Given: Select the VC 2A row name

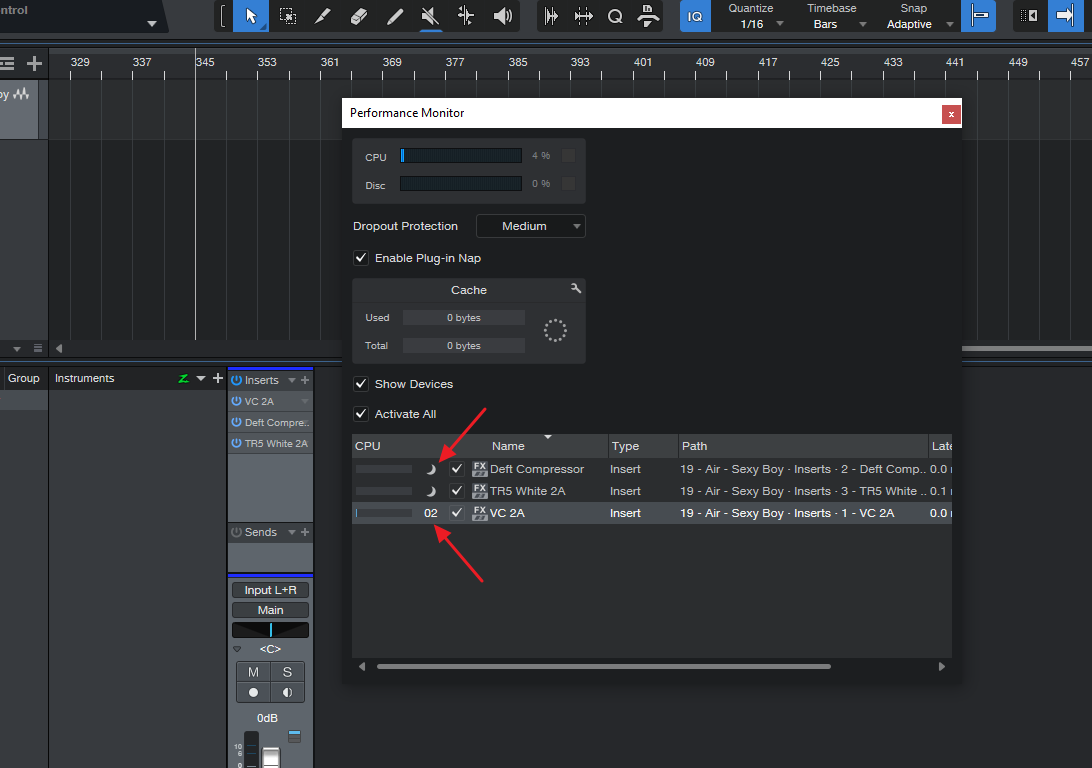Looking at the screenshot, I should pos(507,513).
